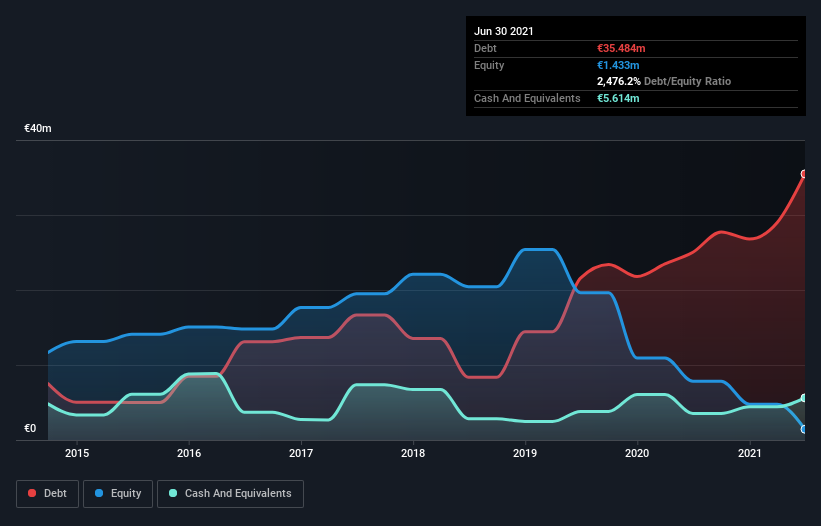Click the 2015 x-axis label
This screenshot has width=821, height=526.
[77, 453]
